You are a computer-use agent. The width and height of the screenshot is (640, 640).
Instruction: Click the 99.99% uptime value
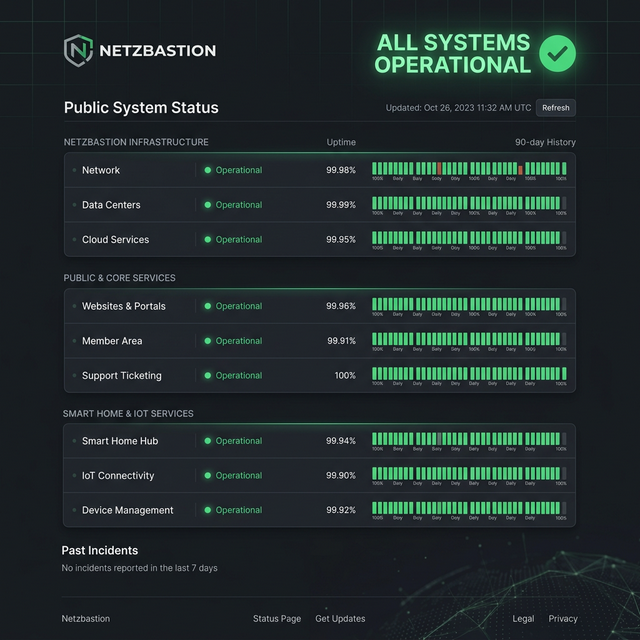tap(341, 205)
